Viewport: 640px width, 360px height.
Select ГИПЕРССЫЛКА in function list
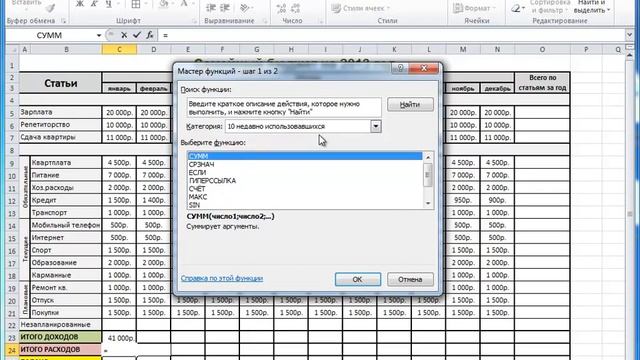(x=304, y=181)
